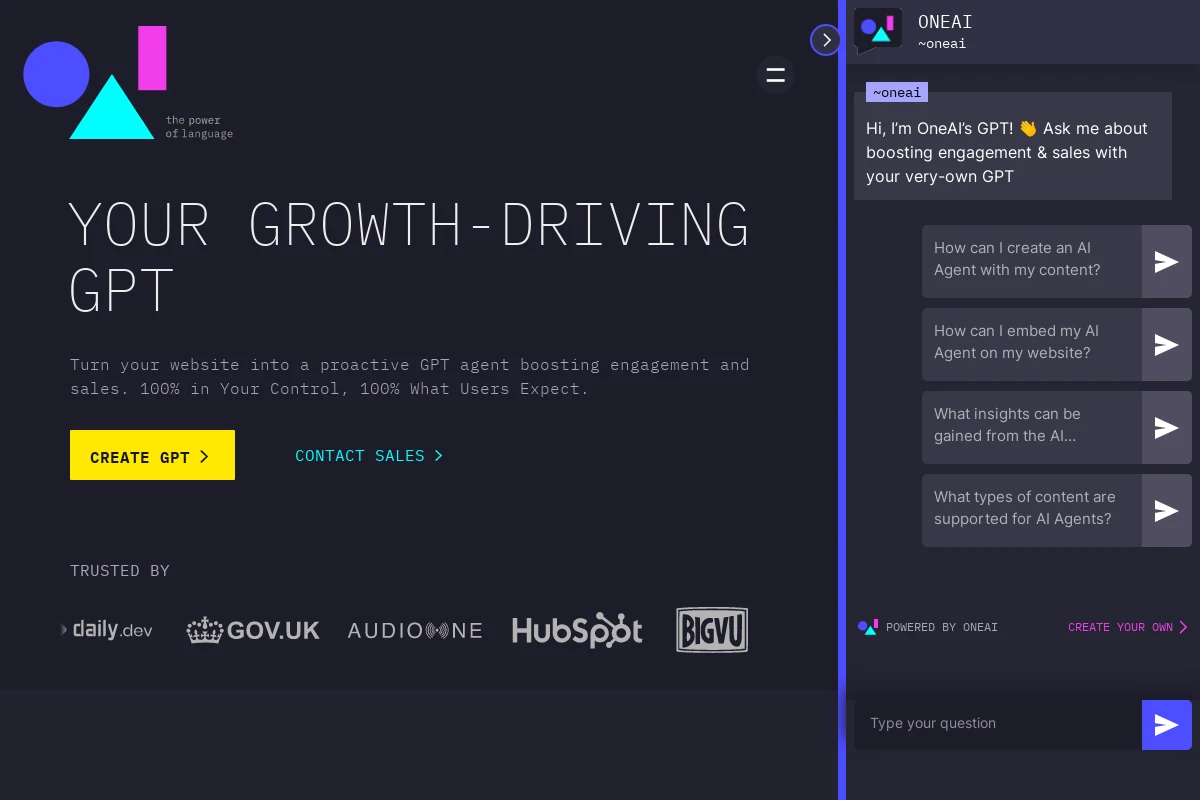Click the OneAI chat avatar icon

(878, 32)
